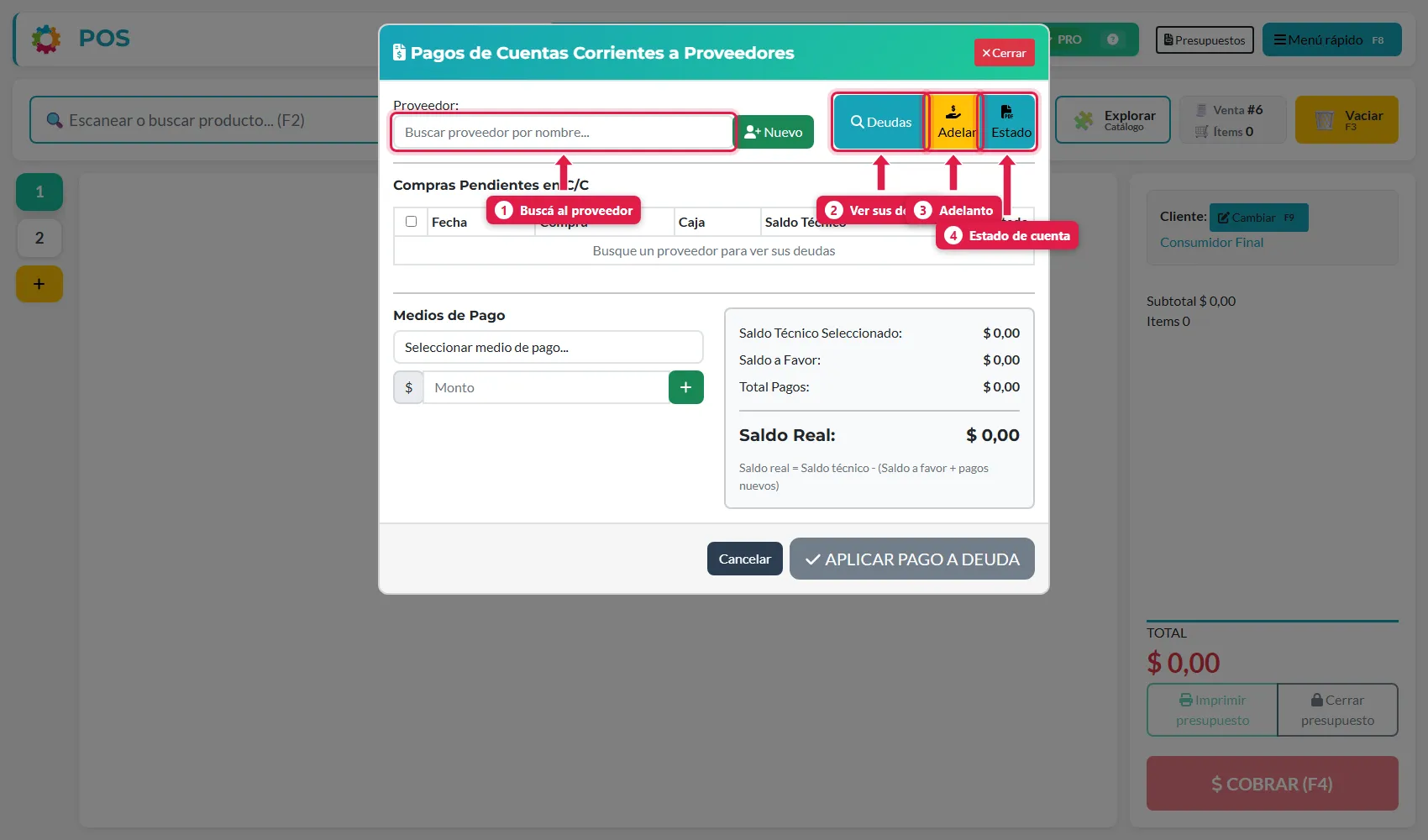
Task: Toggle the select-all checkbox beside Fecha
Action: (x=411, y=222)
